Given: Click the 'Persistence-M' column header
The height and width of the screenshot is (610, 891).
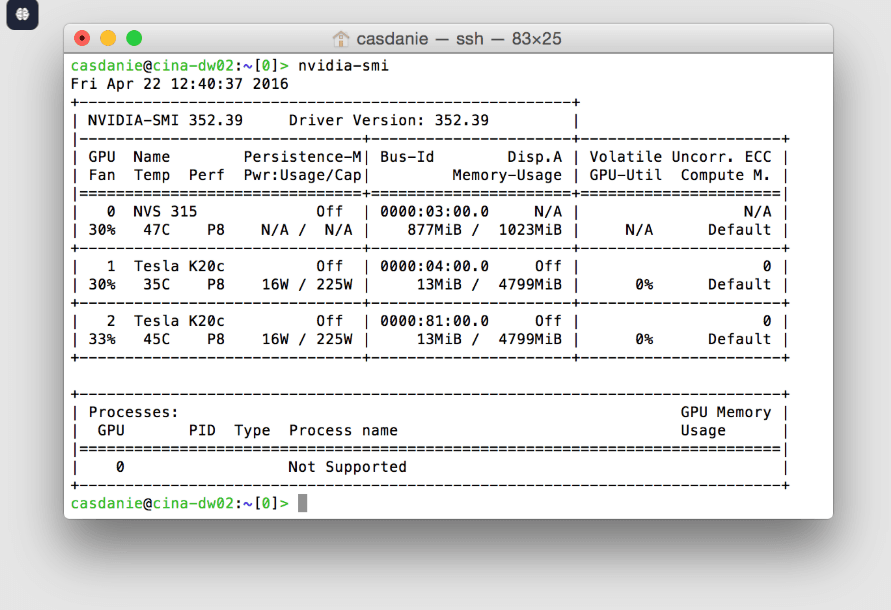Looking at the screenshot, I should pyautogui.click(x=302, y=157).
